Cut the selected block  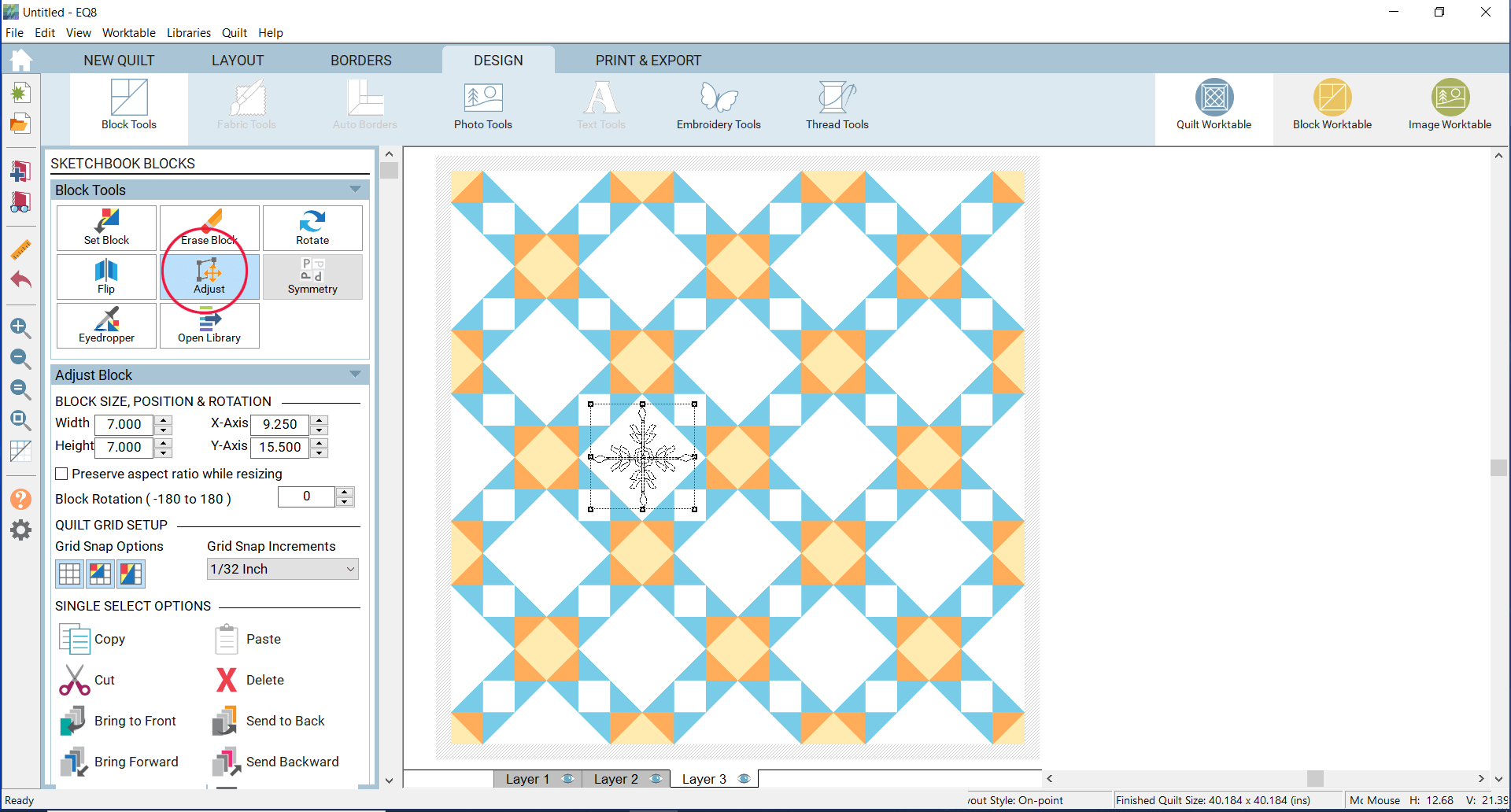[87, 680]
